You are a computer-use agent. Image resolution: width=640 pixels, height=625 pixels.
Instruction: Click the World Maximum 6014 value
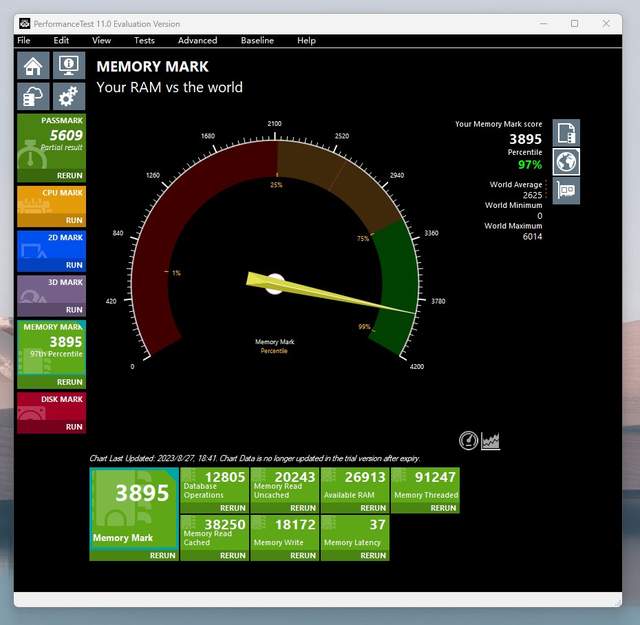click(532, 236)
